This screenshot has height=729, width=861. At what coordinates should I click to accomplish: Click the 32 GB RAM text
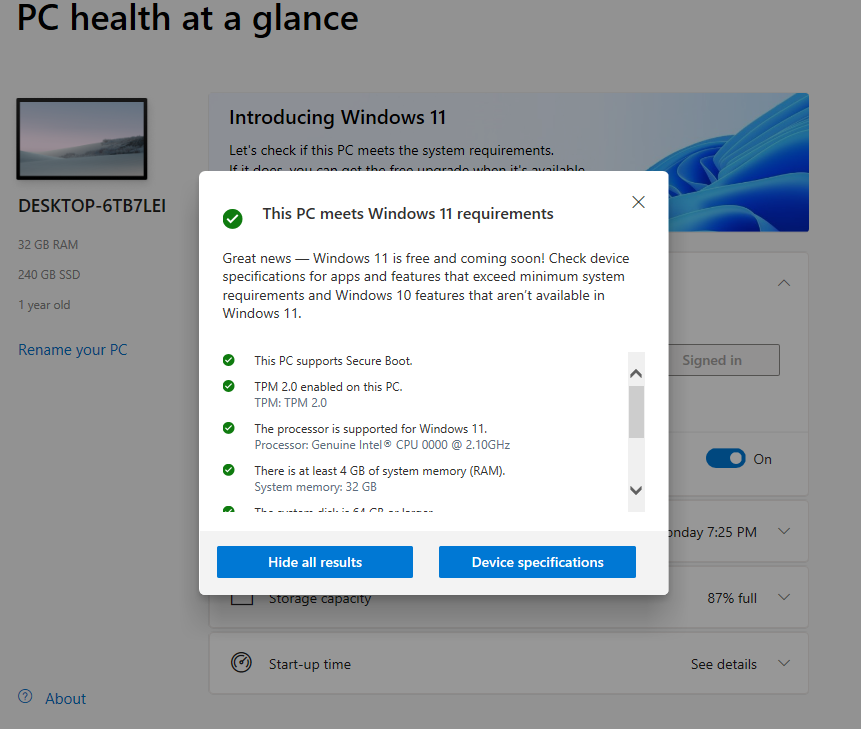pyautogui.click(x=48, y=245)
